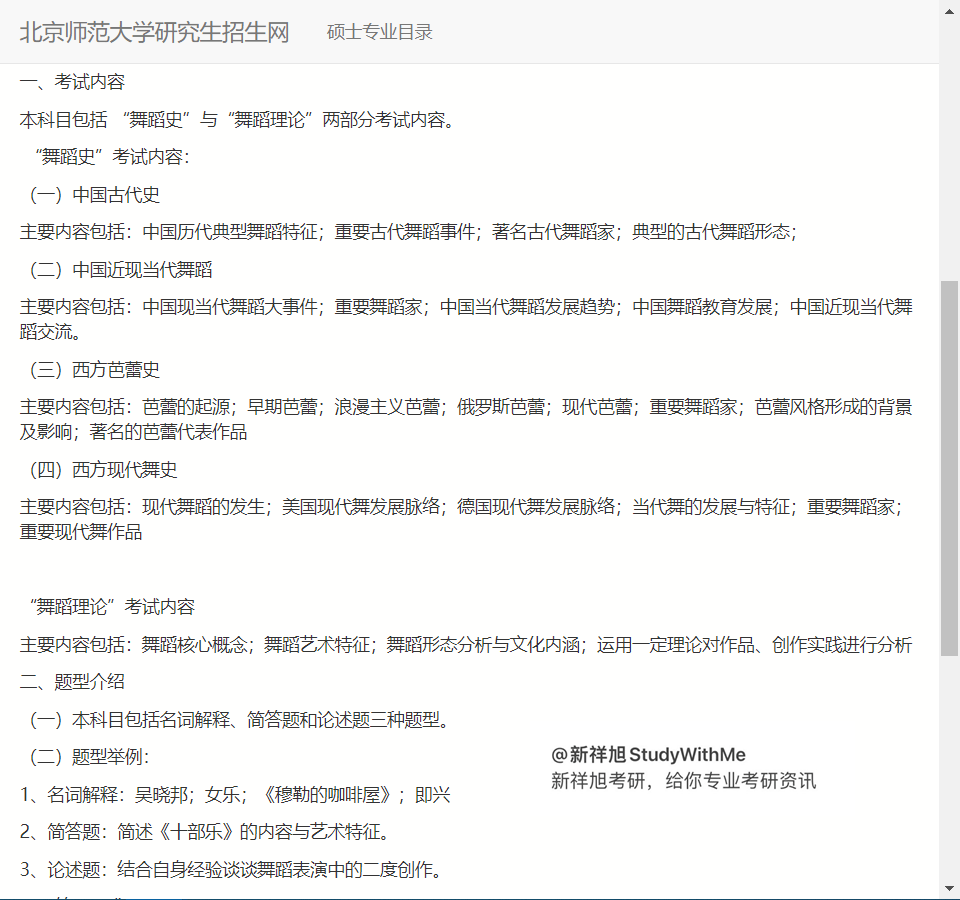
Task: Click the 论述题 二度创作 example line
Action: (230, 869)
